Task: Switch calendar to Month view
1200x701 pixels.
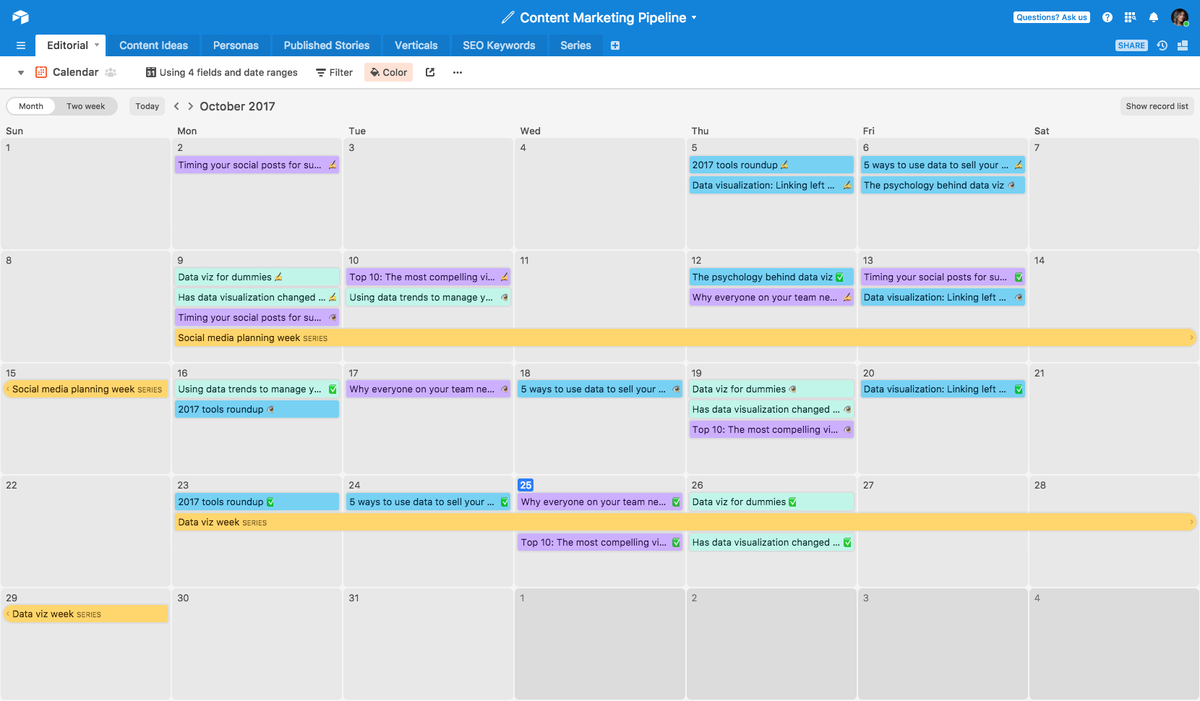Action: [x=31, y=105]
